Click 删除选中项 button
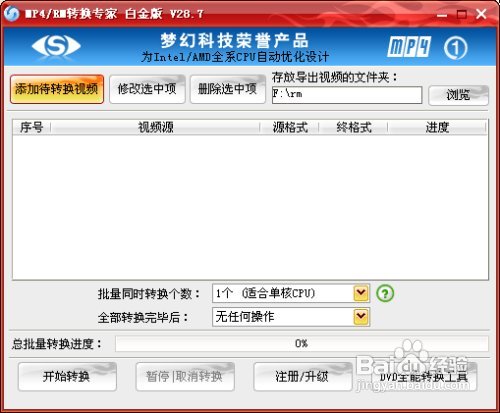Viewport: 500px width, 413px height. point(228,89)
